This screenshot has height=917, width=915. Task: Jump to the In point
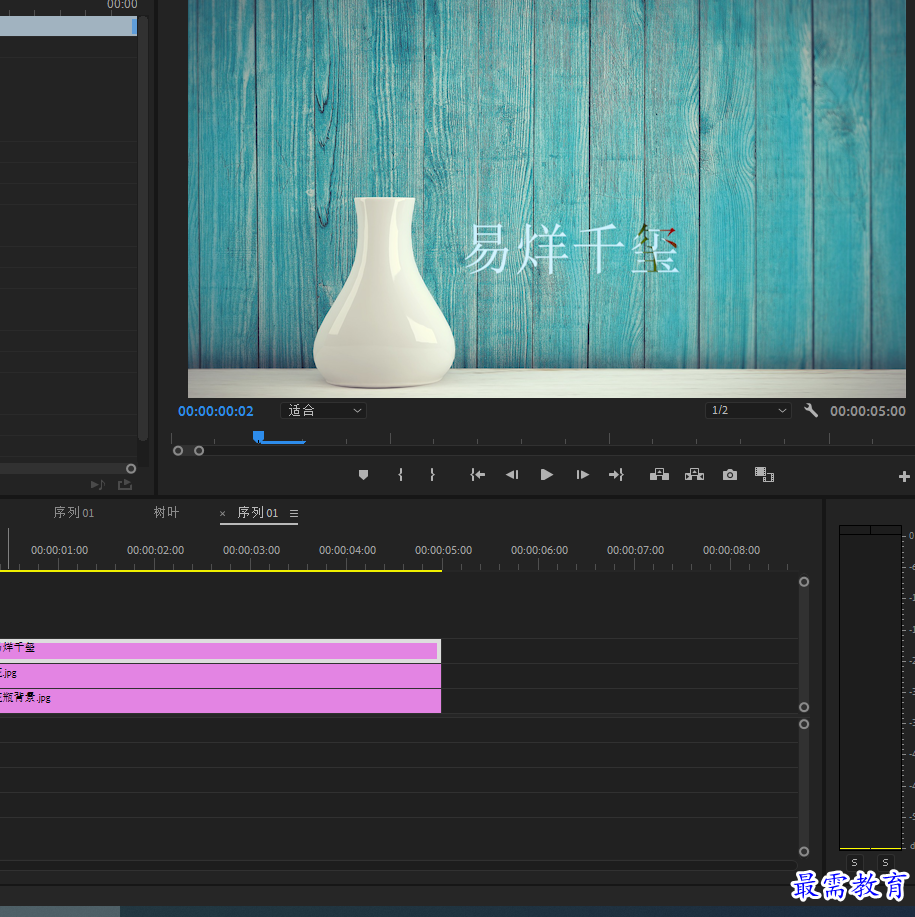pyautogui.click(x=478, y=475)
